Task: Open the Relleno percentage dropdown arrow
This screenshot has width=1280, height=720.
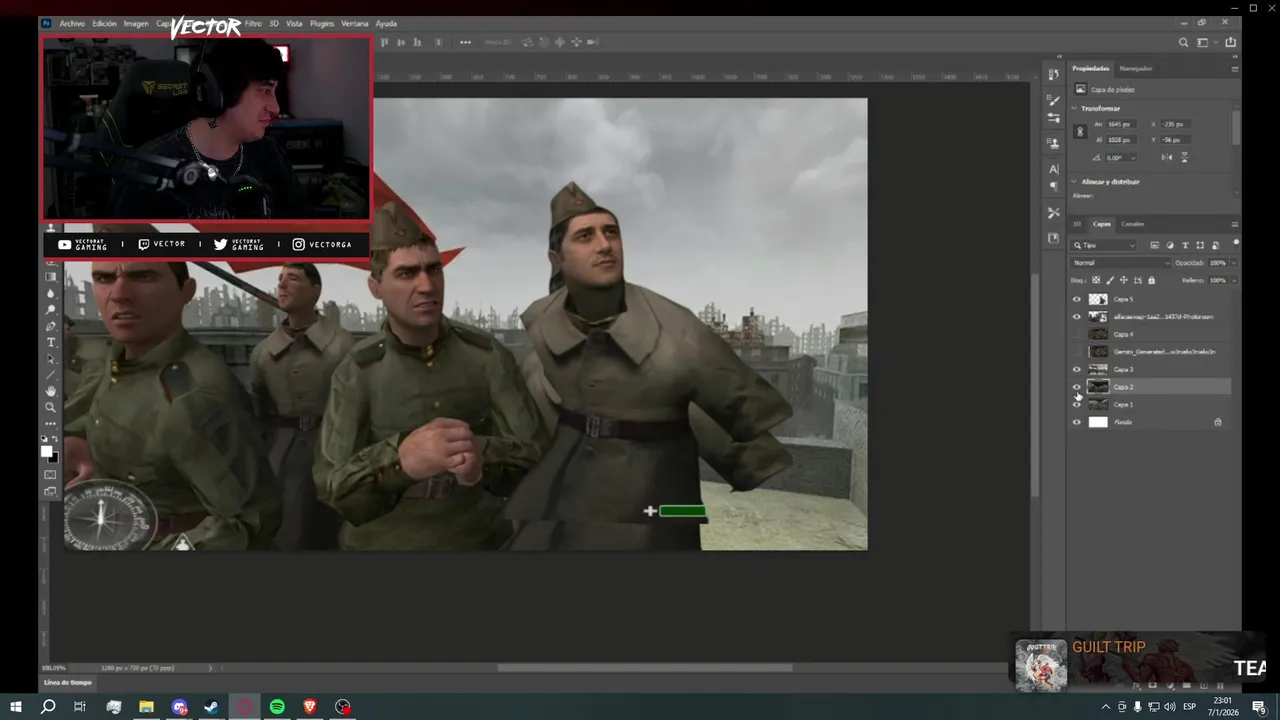Action: tap(1234, 280)
